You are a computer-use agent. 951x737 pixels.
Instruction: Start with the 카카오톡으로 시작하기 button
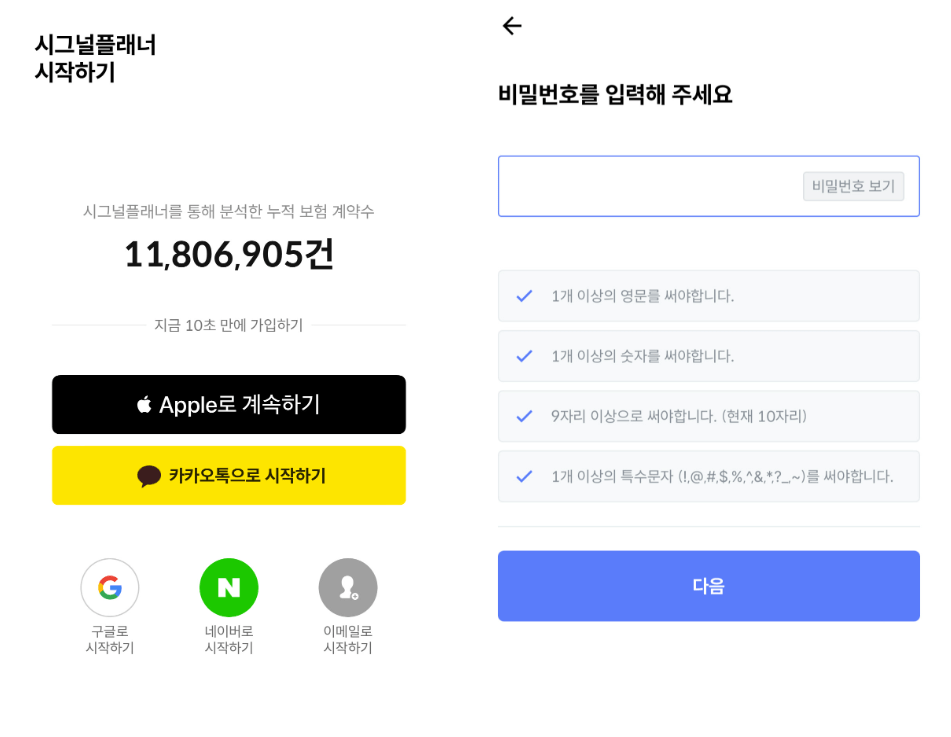click(x=229, y=476)
